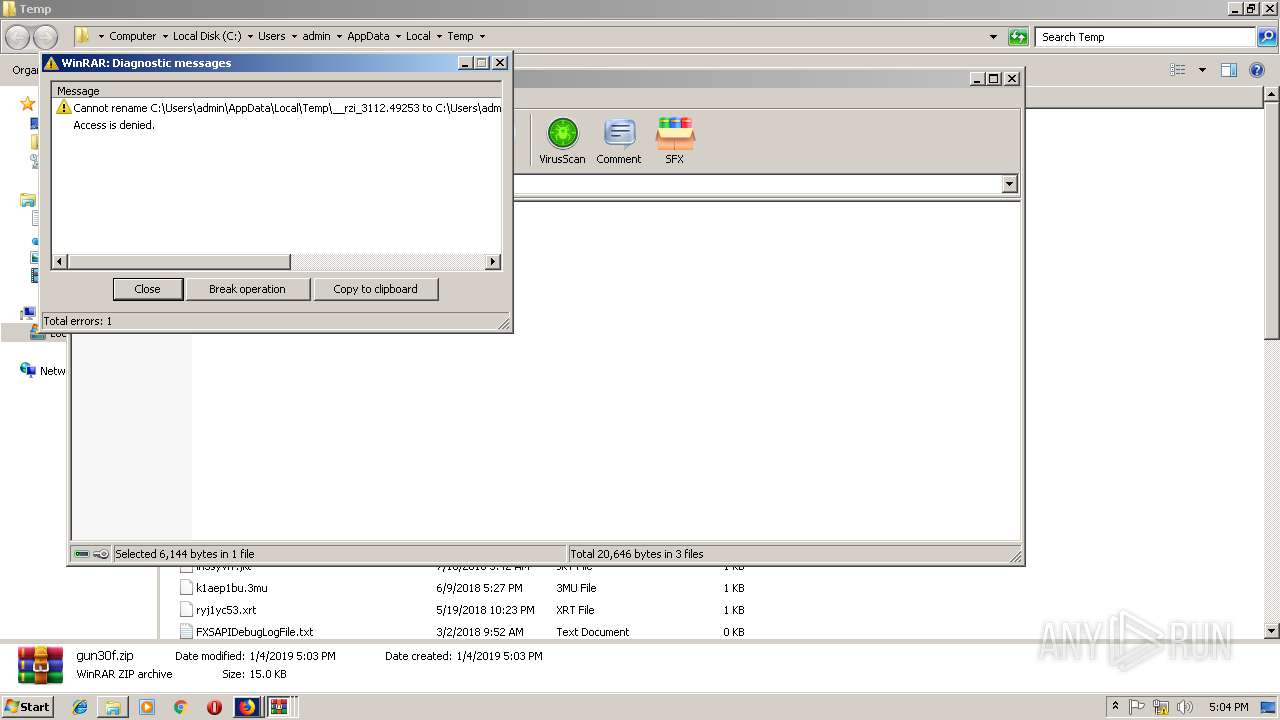The height and width of the screenshot is (720, 1280).
Task: Click the Explorer Forward navigation button
Action: (45, 37)
